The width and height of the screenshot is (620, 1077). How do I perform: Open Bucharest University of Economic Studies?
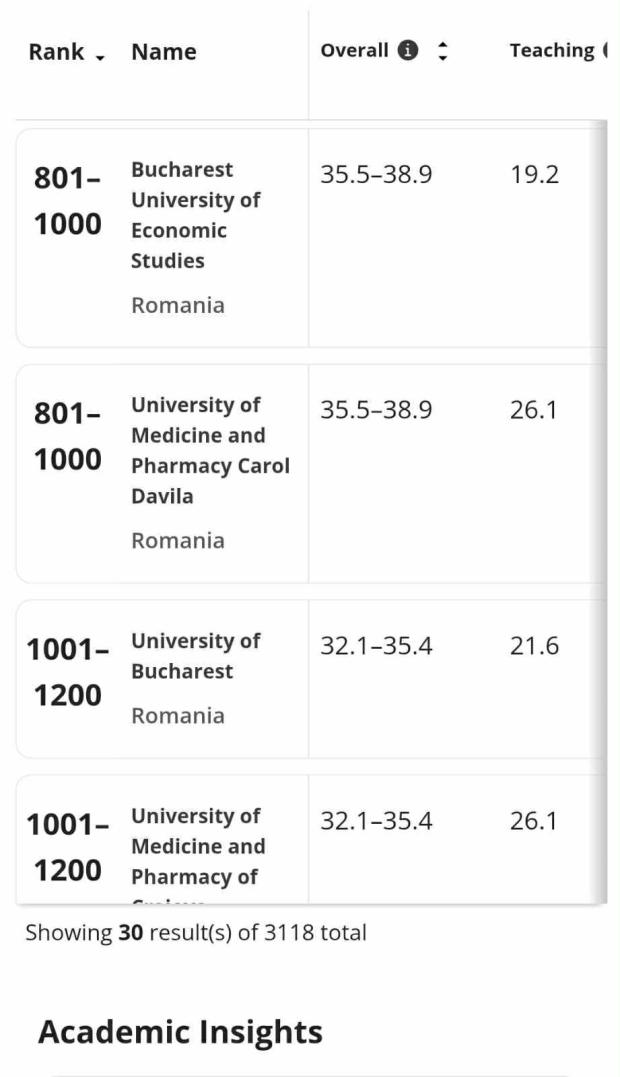(196, 215)
